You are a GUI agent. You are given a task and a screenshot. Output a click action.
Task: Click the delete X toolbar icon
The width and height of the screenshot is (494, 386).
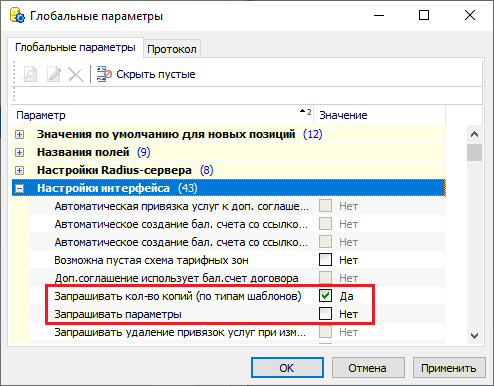coord(76,74)
